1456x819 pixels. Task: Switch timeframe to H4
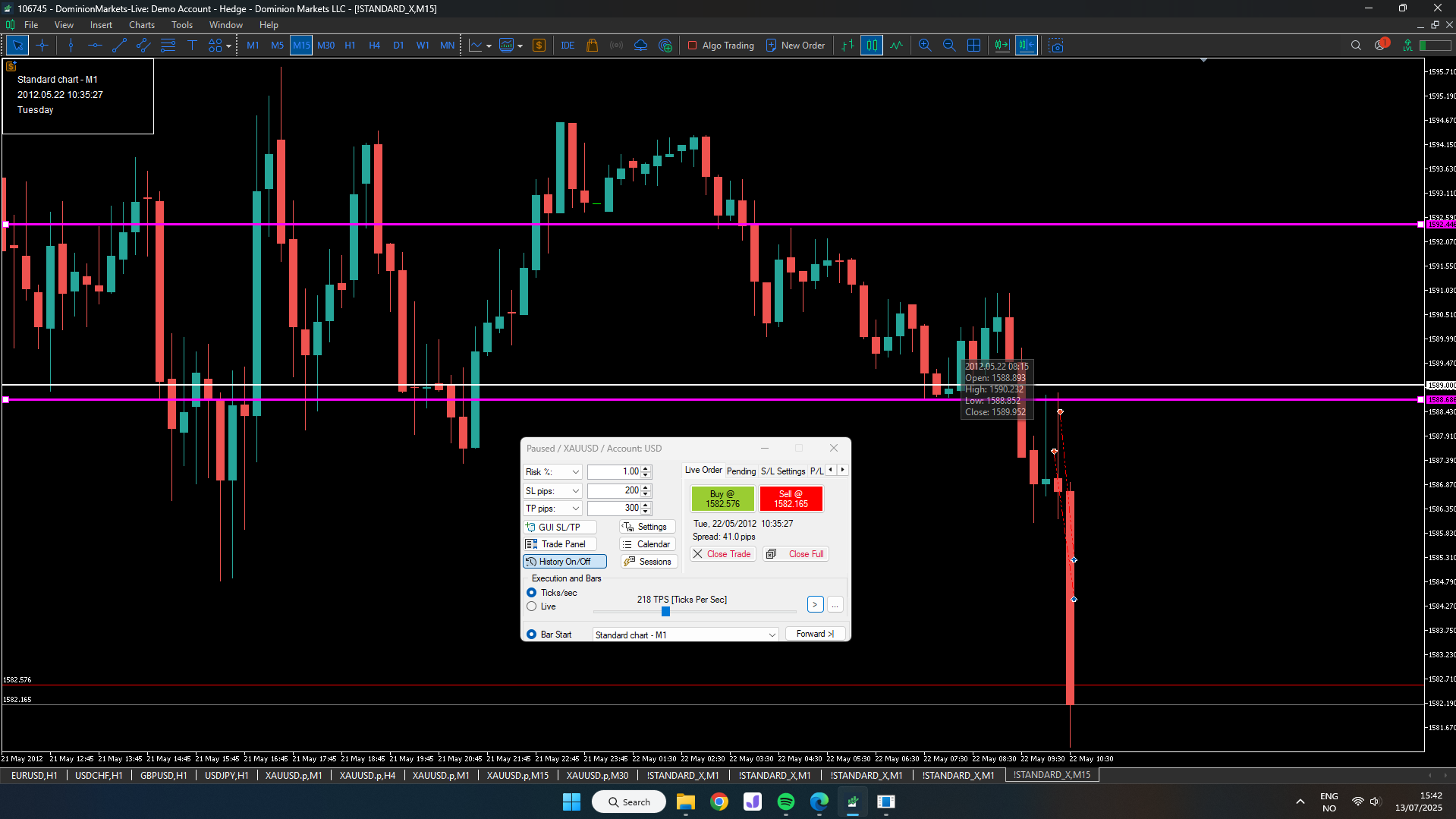point(374,46)
